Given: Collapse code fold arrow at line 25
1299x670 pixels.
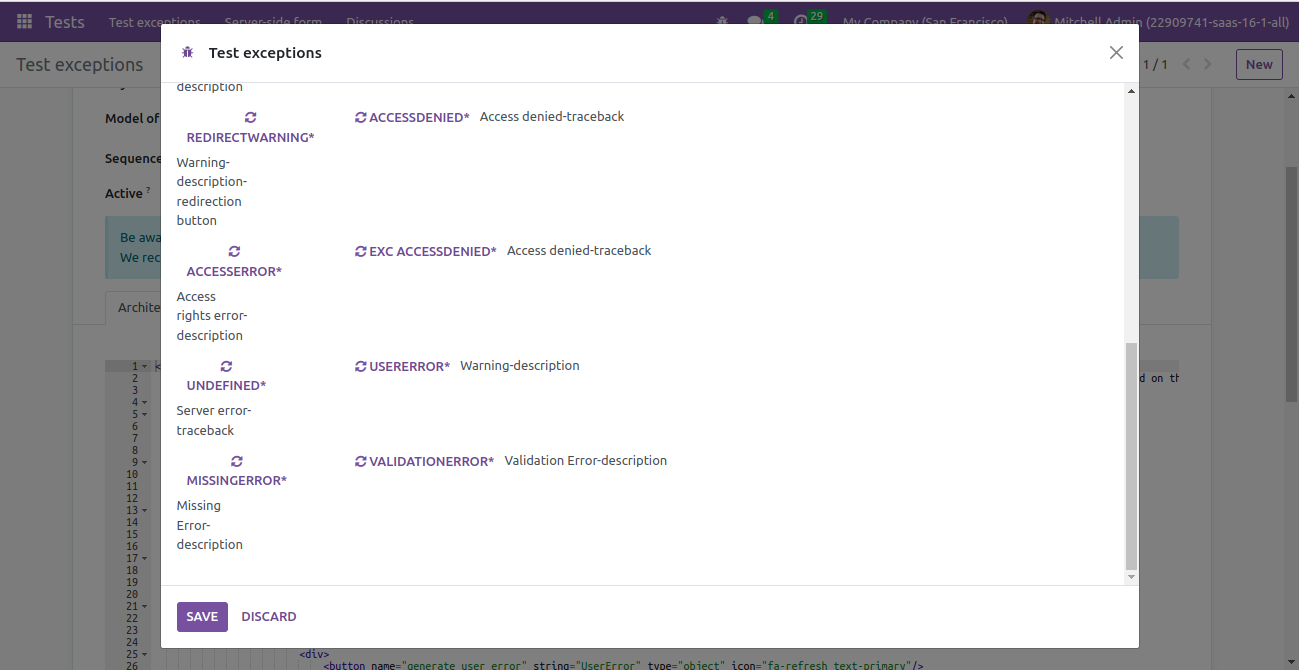Looking at the screenshot, I should pos(145,654).
